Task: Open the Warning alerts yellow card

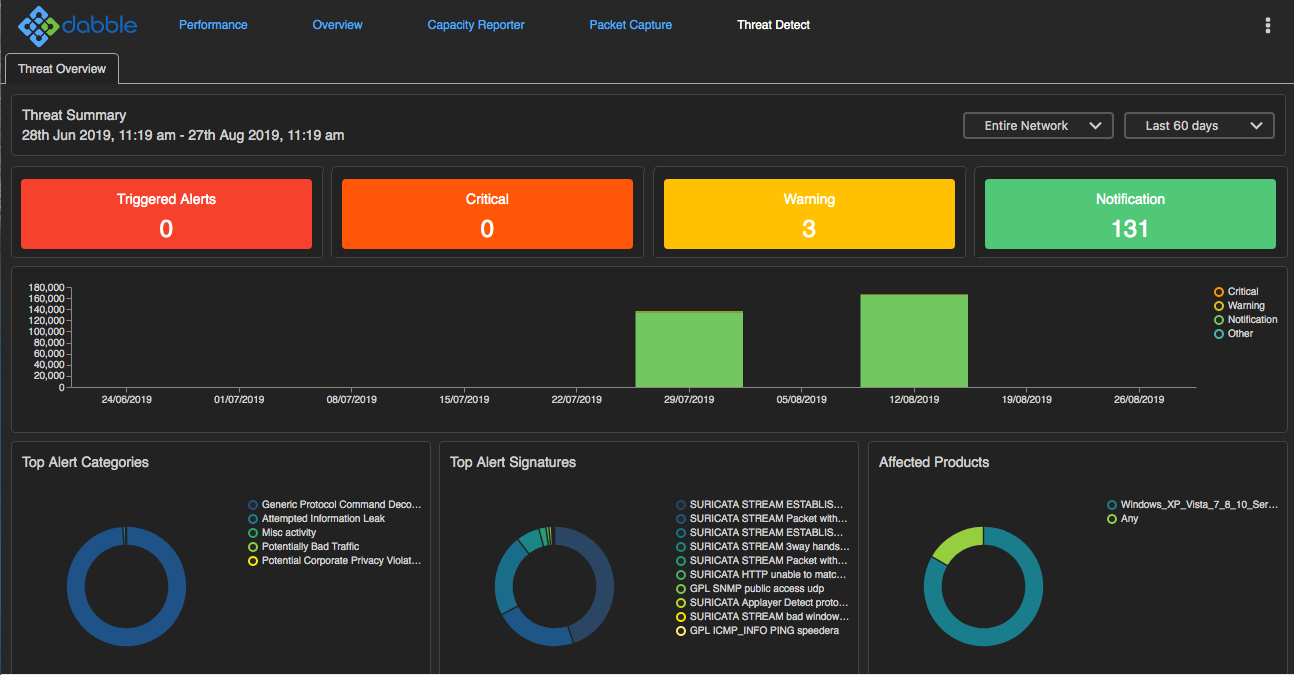Action: click(809, 214)
